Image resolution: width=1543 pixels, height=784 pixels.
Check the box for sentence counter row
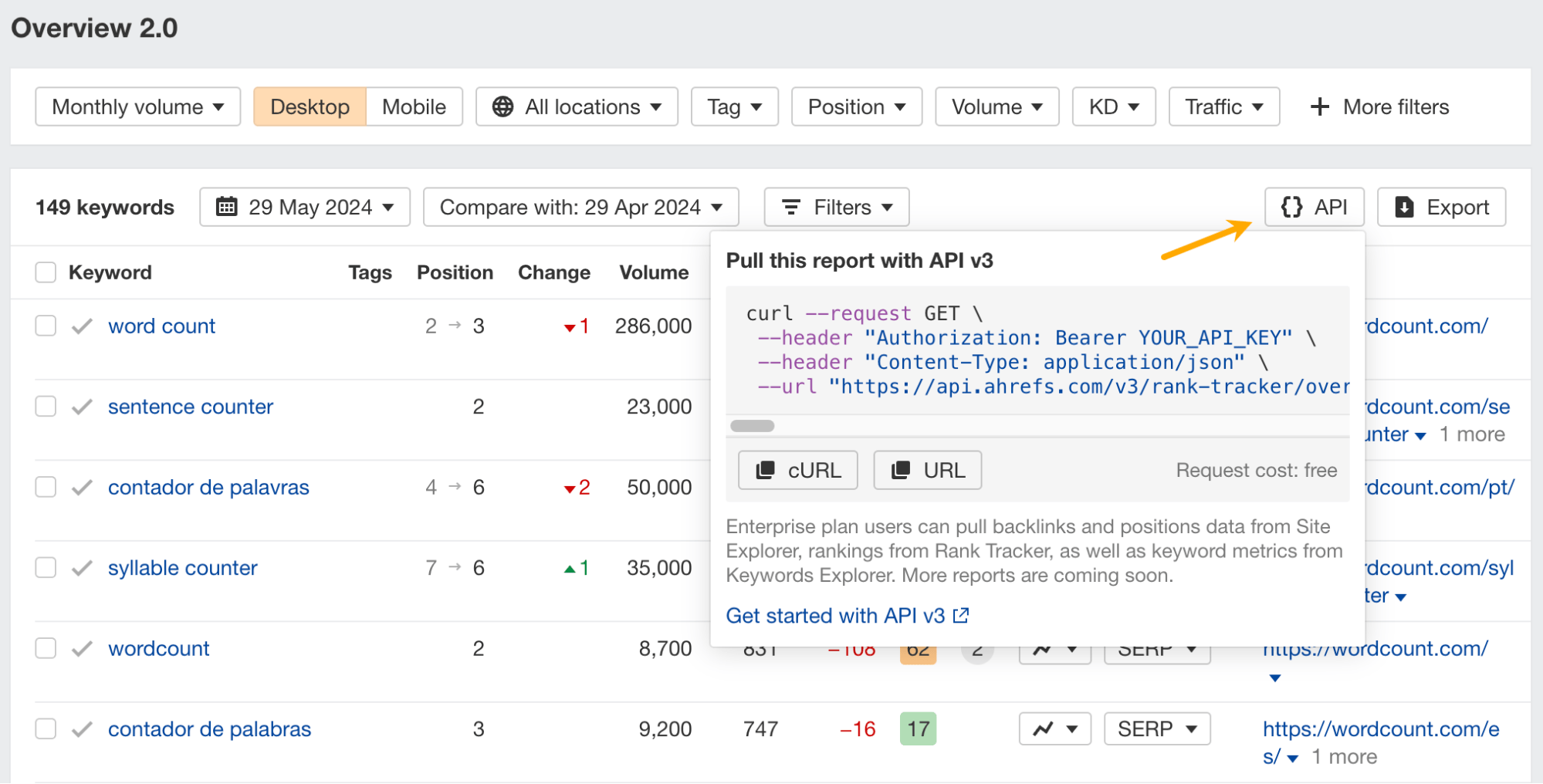point(46,407)
